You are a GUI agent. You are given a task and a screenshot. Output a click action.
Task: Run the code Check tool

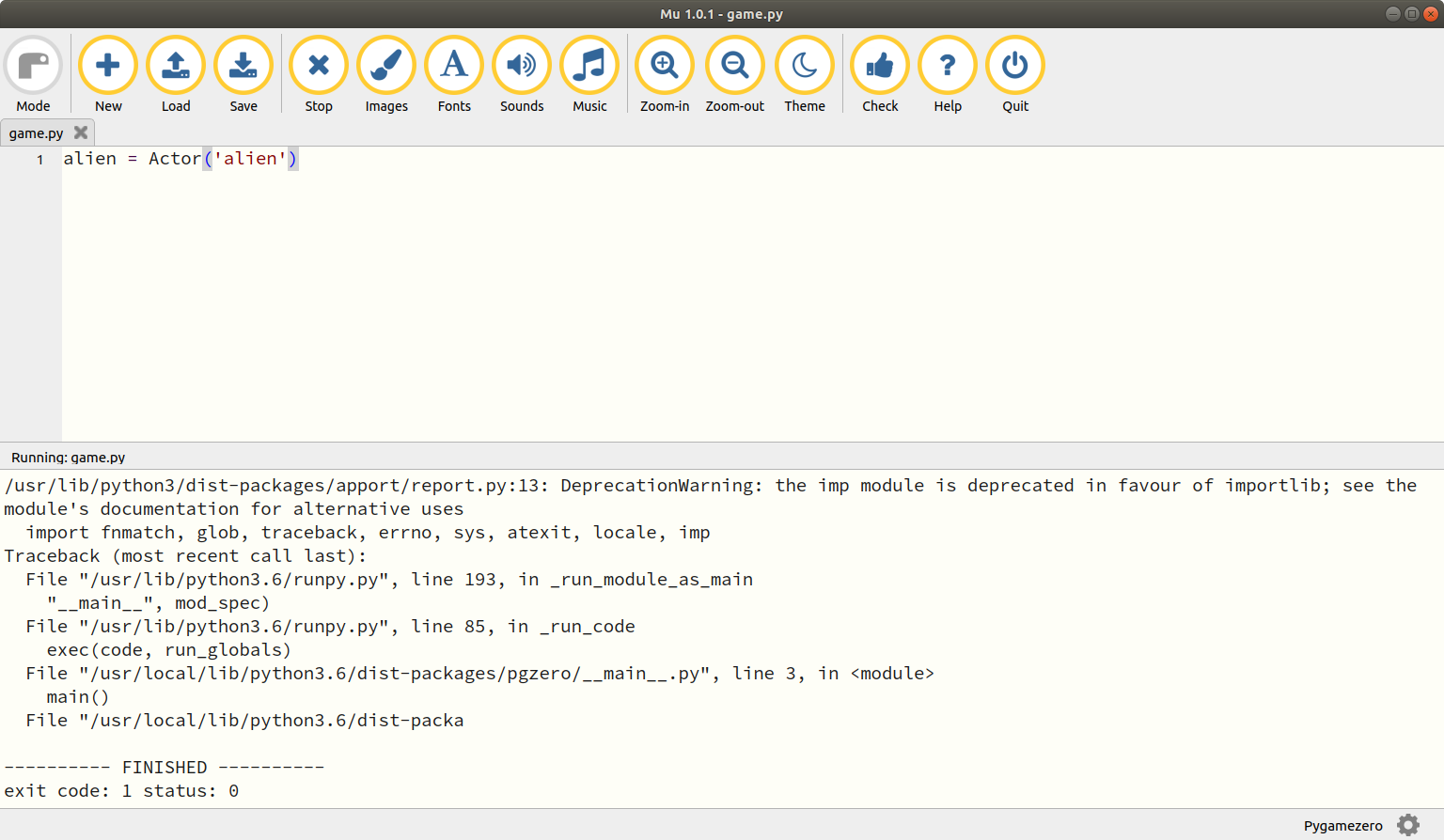(879, 65)
